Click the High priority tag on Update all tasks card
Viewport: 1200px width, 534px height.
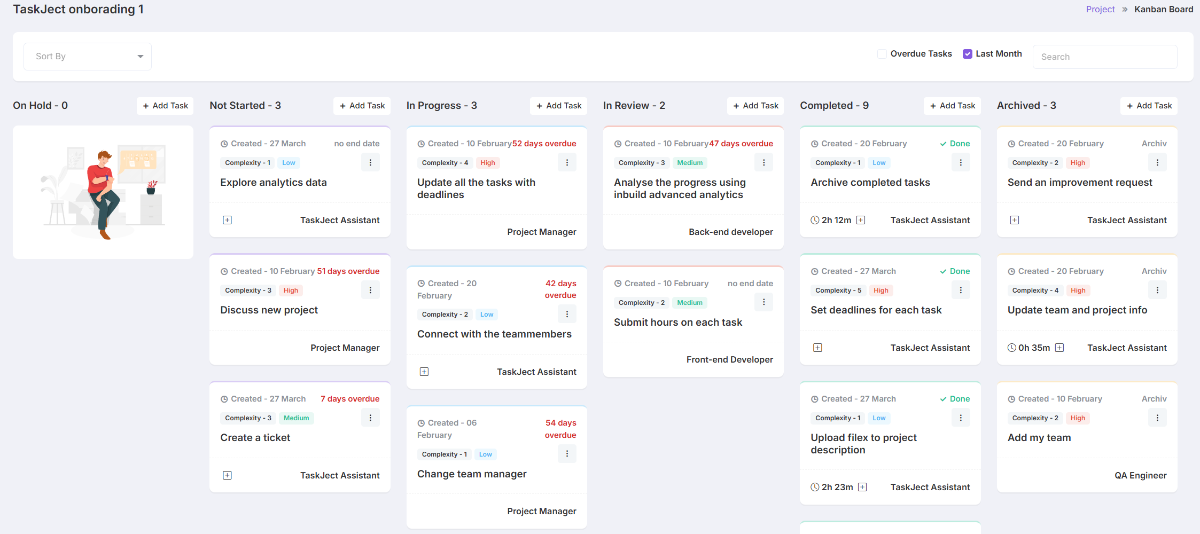click(487, 162)
